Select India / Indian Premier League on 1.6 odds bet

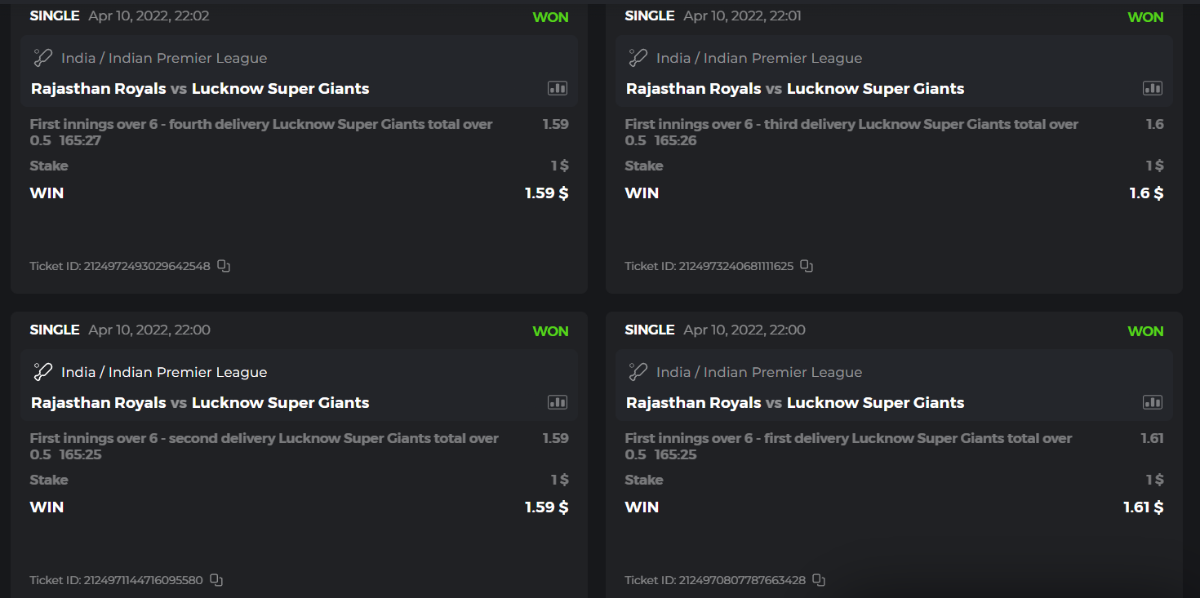click(x=759, y=58)
